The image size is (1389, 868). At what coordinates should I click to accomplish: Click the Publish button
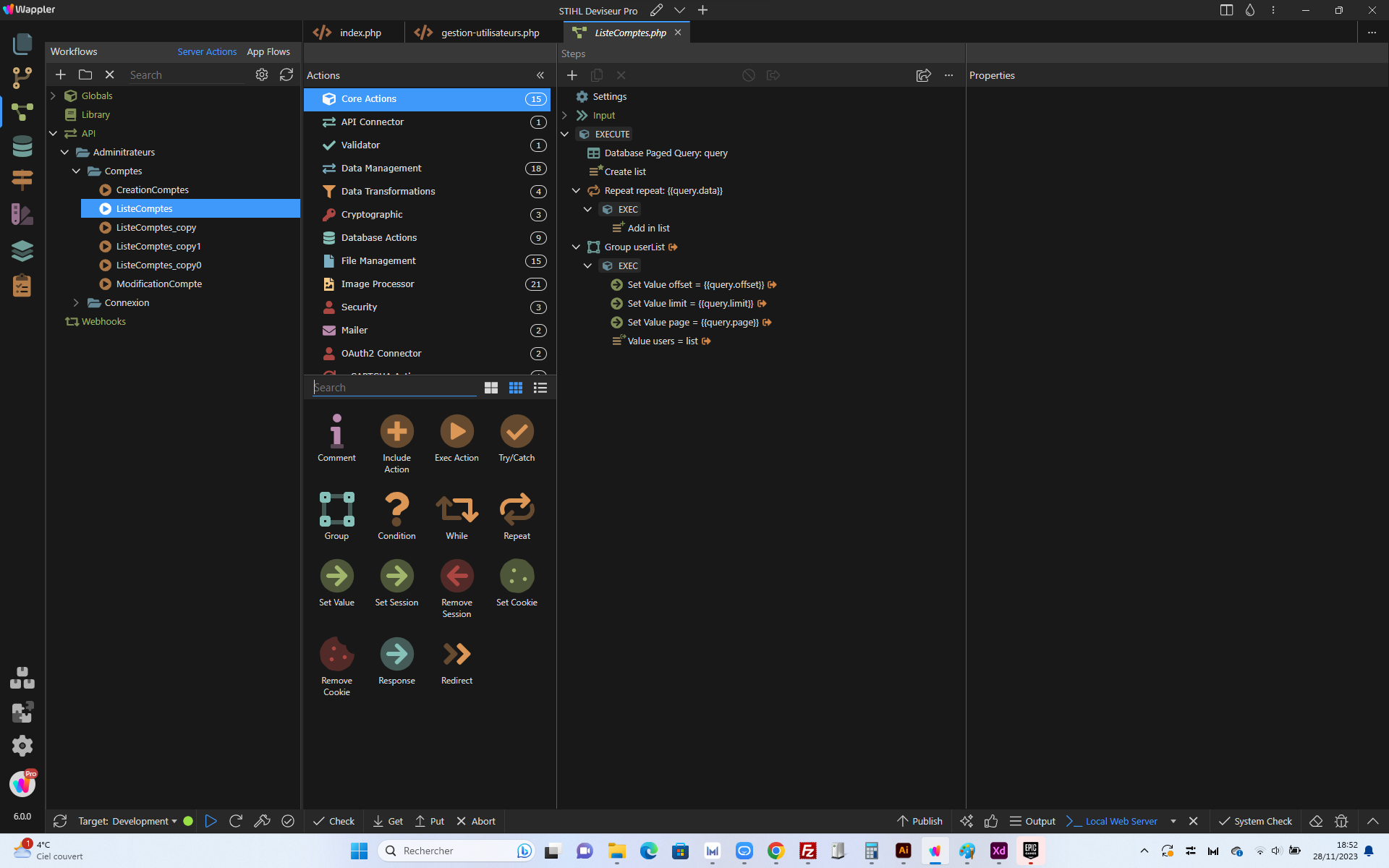point(919,821)
